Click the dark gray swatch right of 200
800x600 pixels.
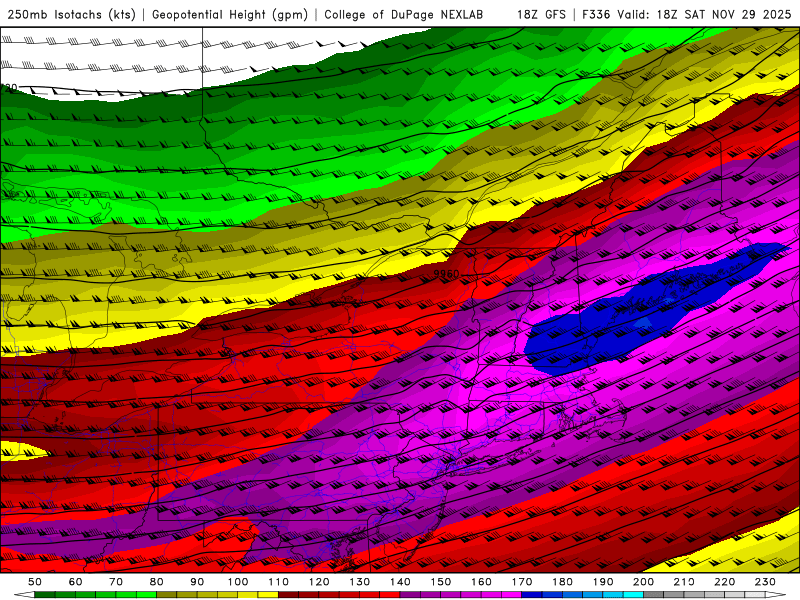coord(654,595)
